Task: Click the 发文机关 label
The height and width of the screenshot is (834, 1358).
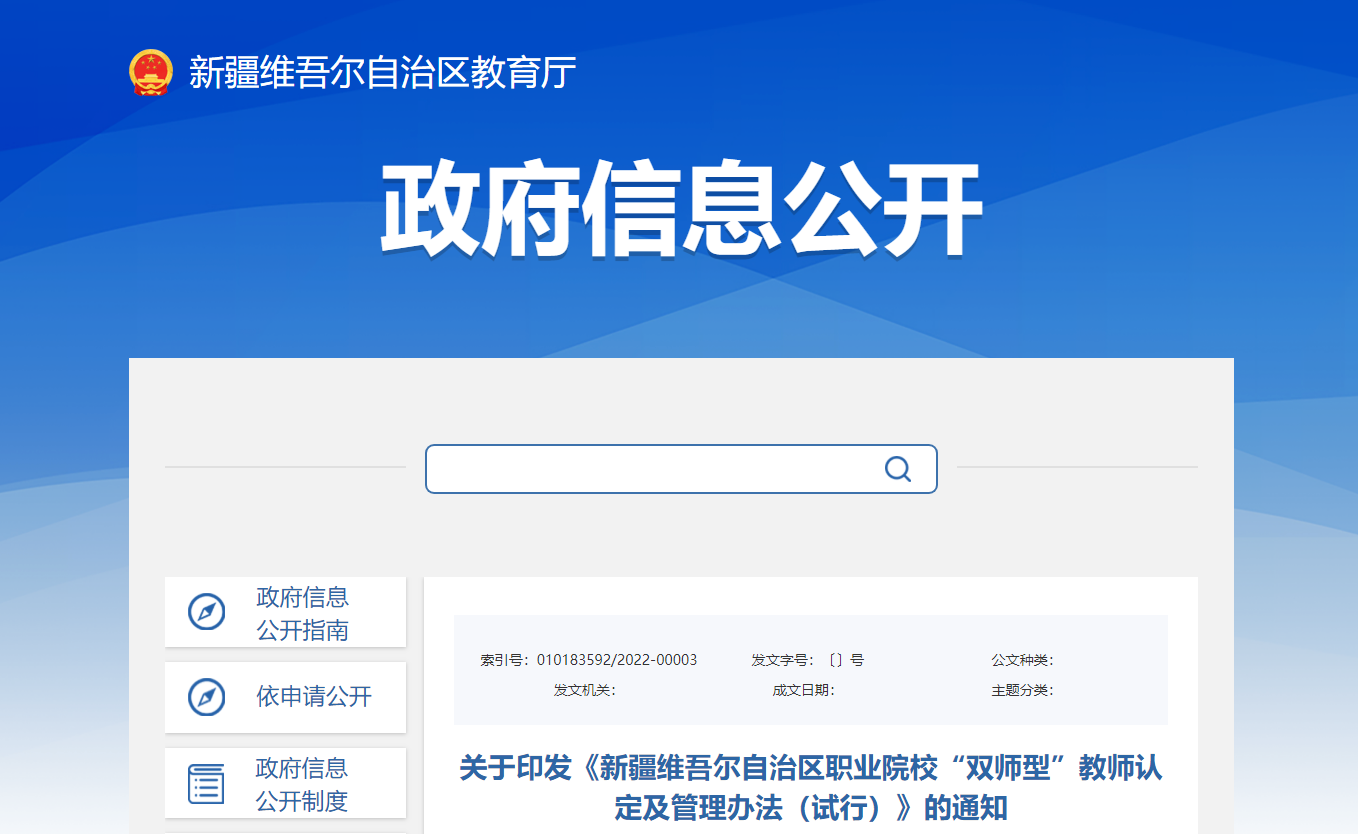Action: pyautogui.click(x=585, y=690)
